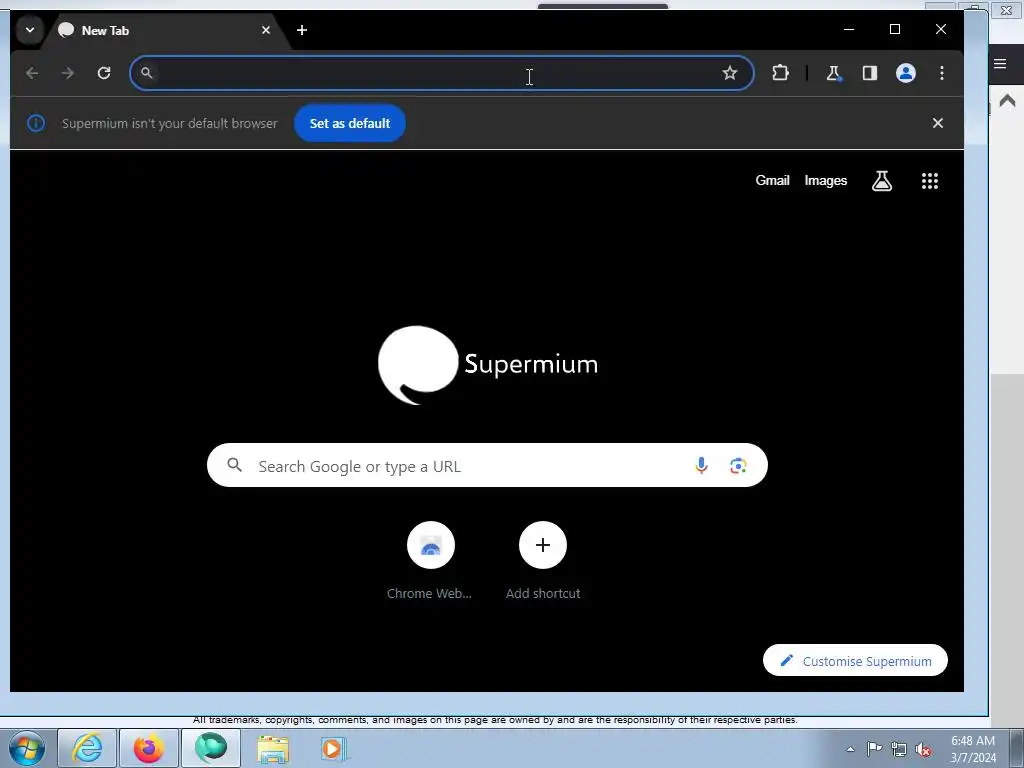Open the tab search dropdown arrow

[29, 30]
